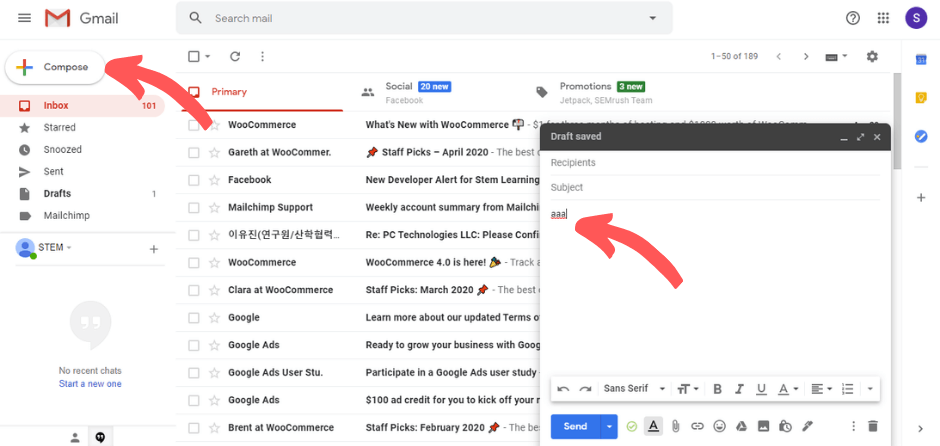Open the Send options dropdown arrow
This screenshot has height=446, width=940.
609,426
